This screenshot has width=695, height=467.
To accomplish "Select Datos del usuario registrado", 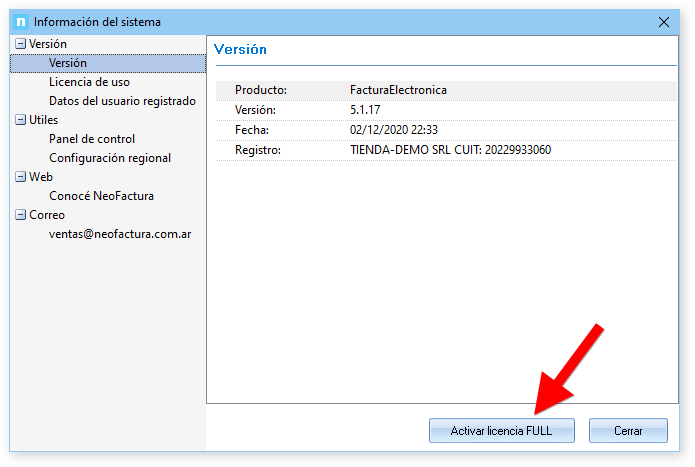I will click(122, 101).
